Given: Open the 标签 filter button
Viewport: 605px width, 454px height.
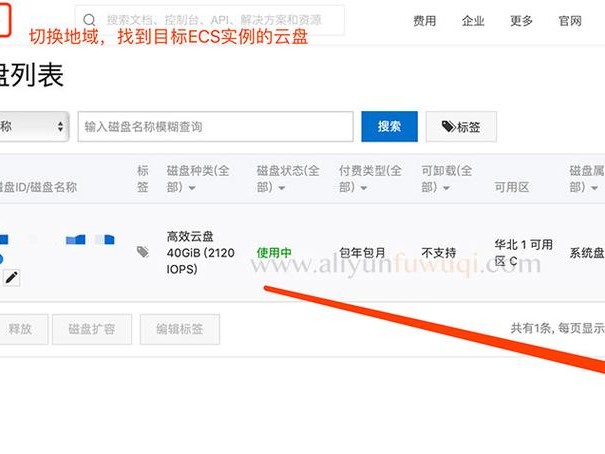Looking at the screenshot, I should [x=461, y=127].
